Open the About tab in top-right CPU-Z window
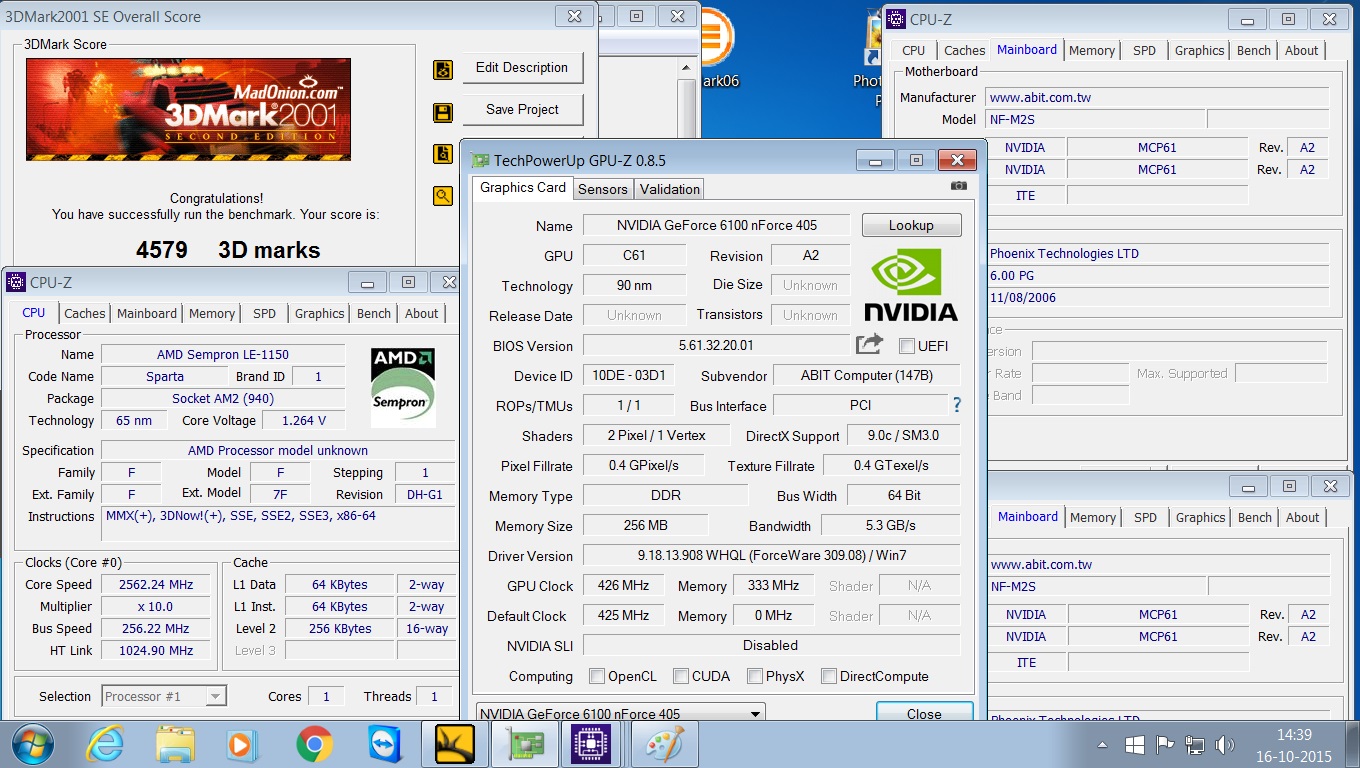The width and height of the screenshot is (1360, 768). pos(1302,50)
